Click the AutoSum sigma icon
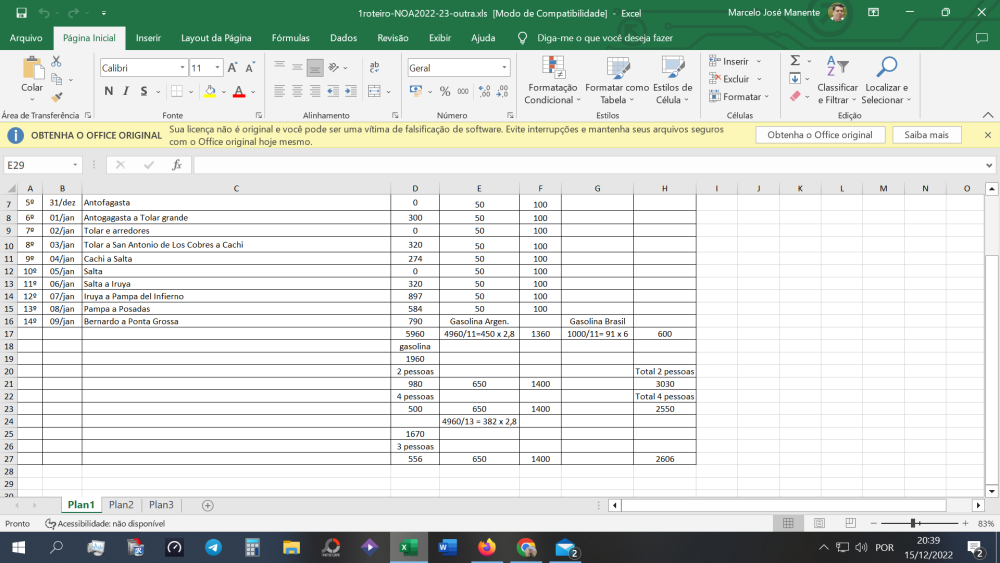The height and width of the screenshot is (563, 1000). click(795, 61)
